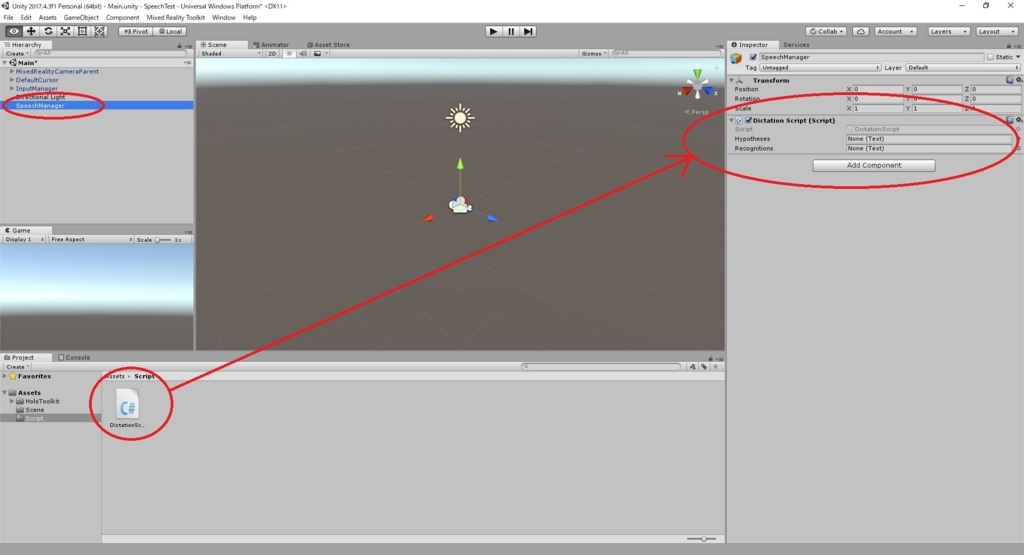Select the Rect transform tool
This screenshot has height=555, width=1024.
coord(82,31)
